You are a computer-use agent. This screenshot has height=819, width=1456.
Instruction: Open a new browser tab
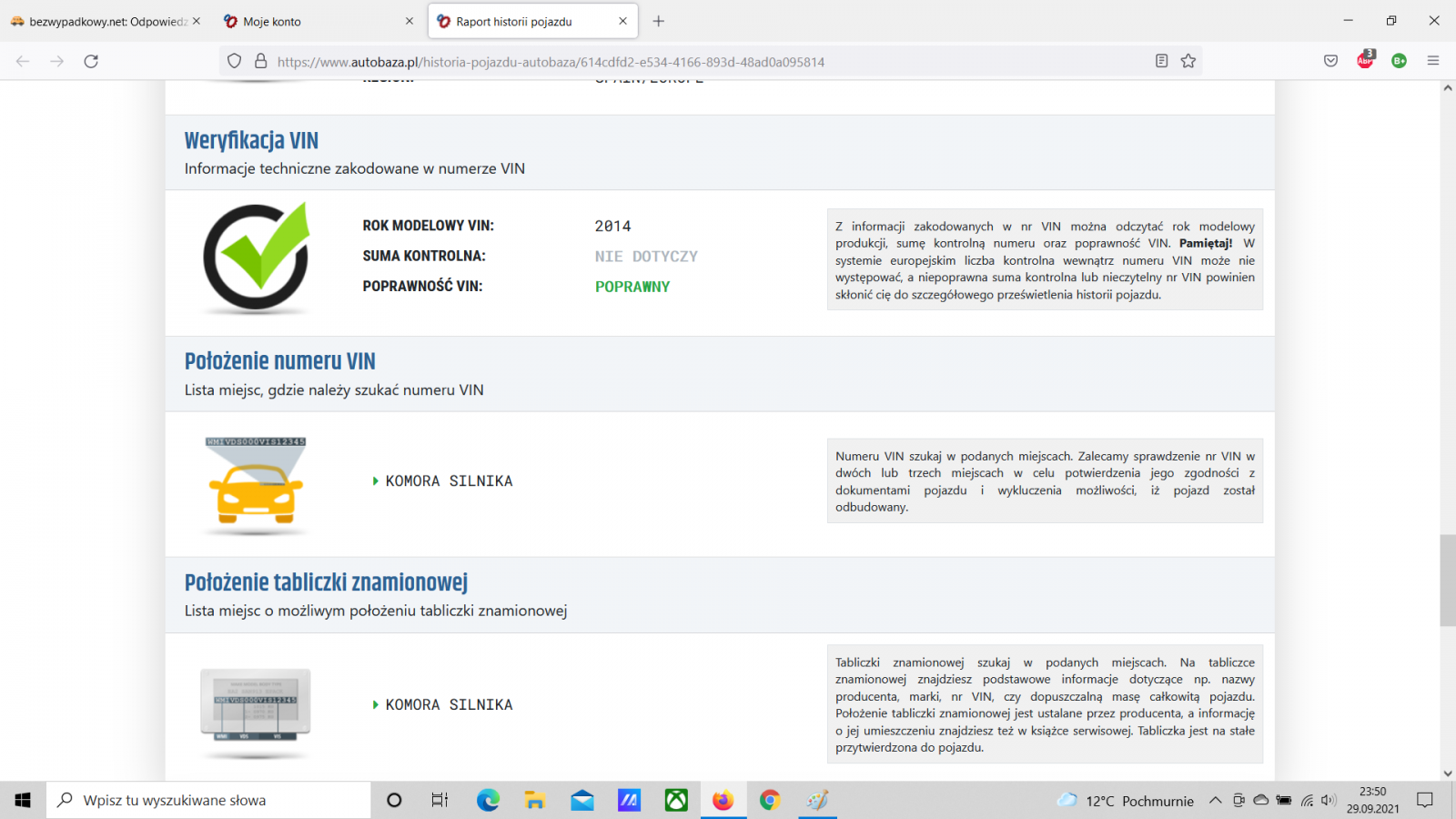tap(659, 21)
